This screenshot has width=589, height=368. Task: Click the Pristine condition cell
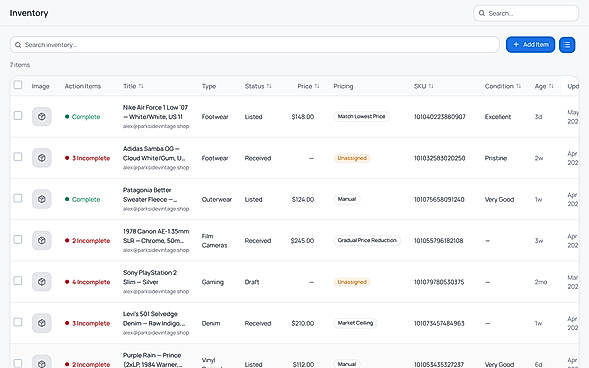(x=495, y=158)
